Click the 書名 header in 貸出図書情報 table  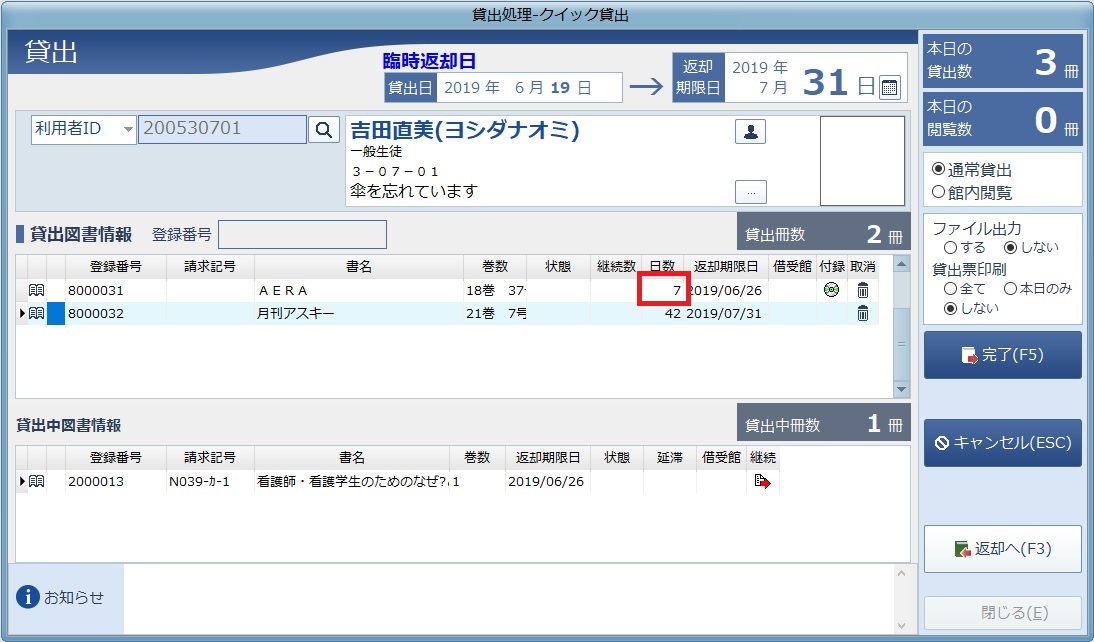click(x=359, y=267)
